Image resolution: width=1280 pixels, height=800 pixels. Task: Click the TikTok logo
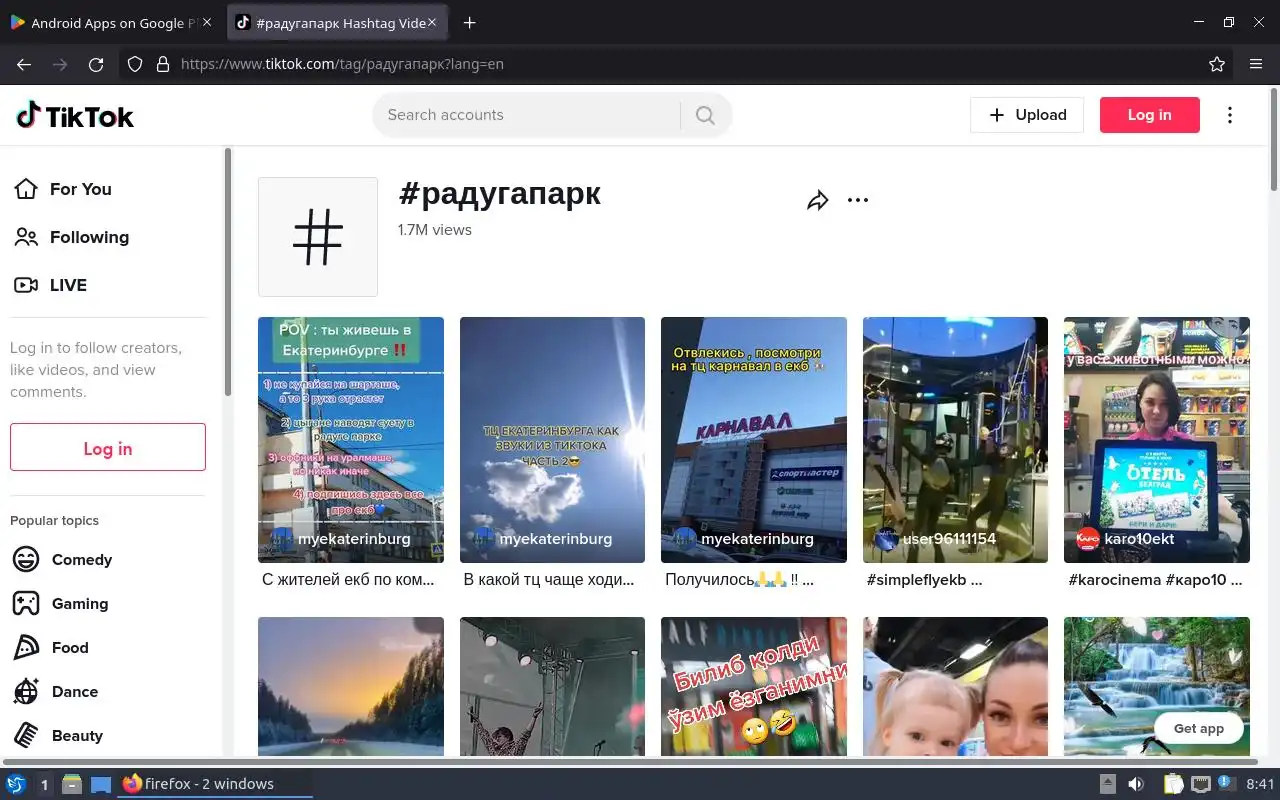click(75, 116)
